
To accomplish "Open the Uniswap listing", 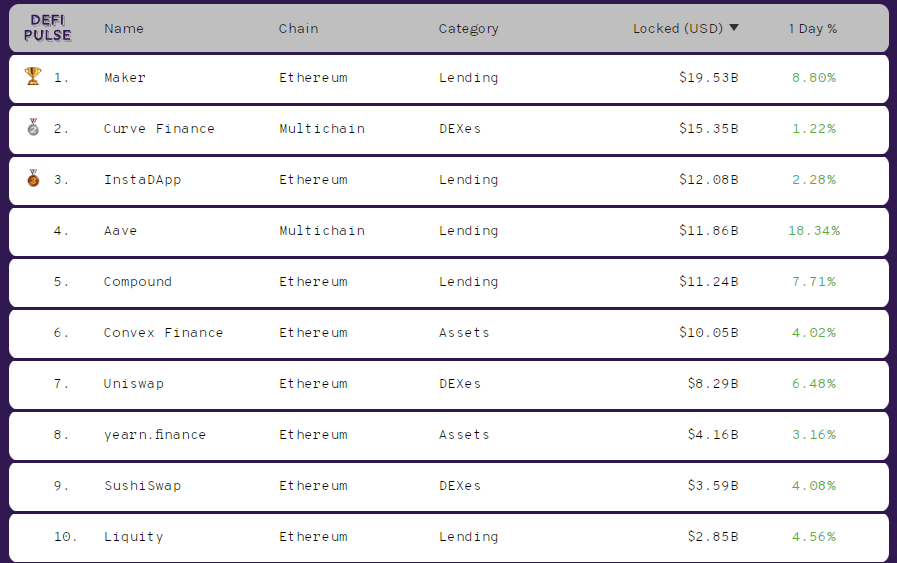I will point(134,383).
